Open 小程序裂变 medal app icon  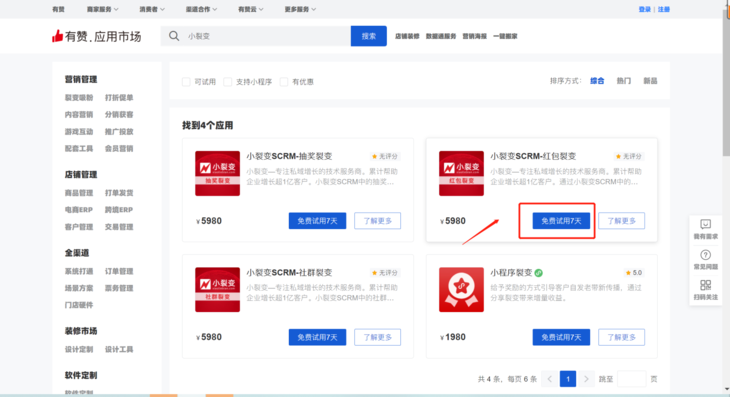[x=461, y=289]
